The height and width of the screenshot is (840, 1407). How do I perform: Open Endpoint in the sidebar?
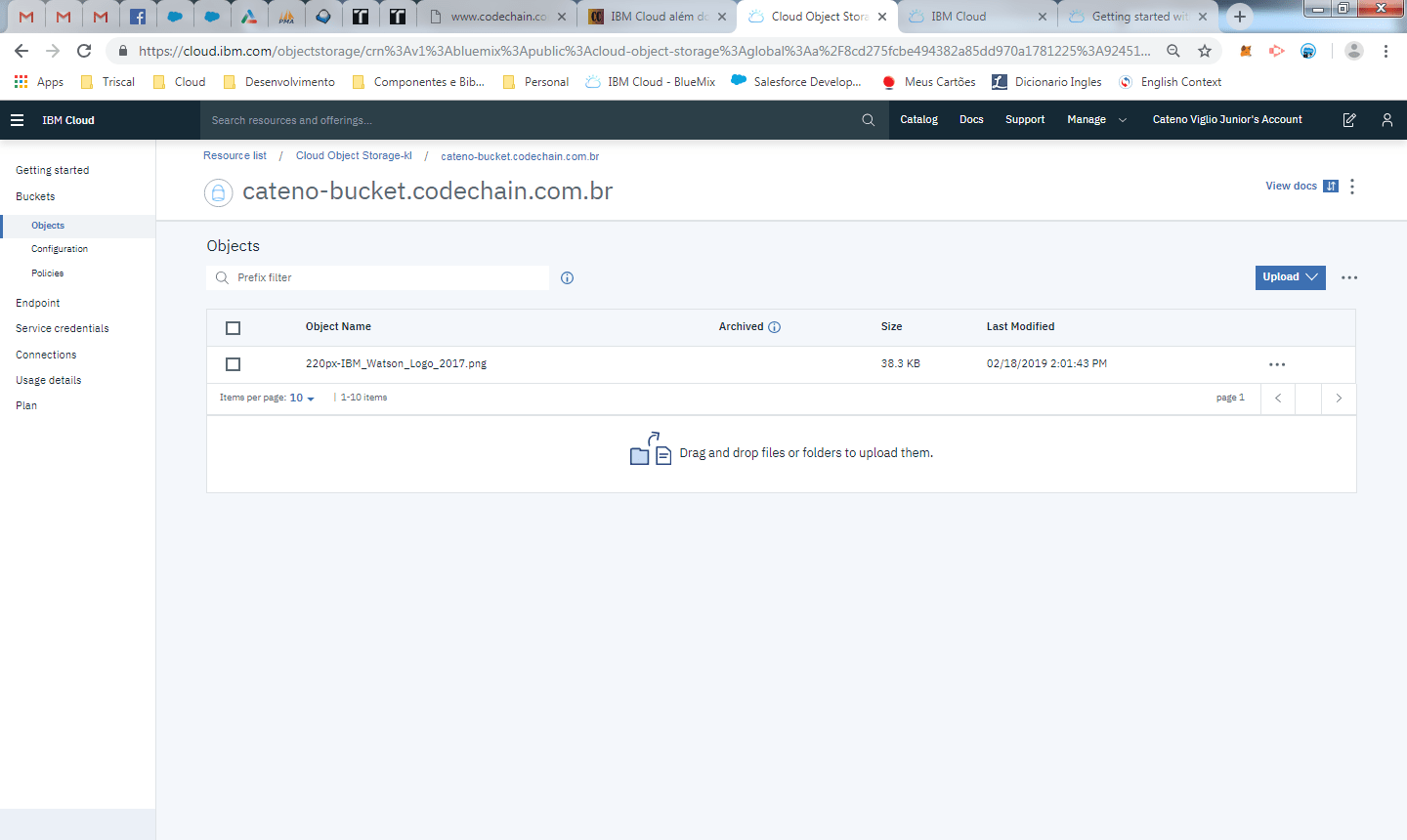(x=38, y=303)
